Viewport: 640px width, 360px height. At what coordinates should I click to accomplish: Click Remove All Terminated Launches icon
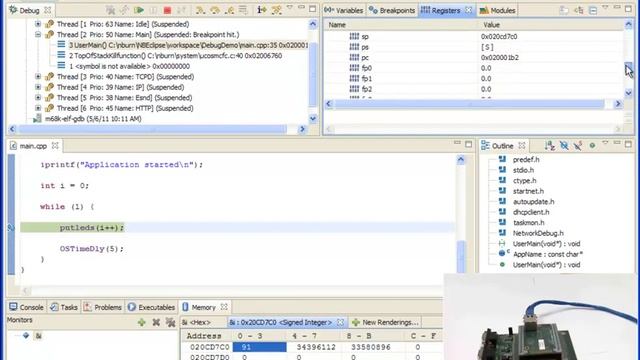[x=110, y=10]
